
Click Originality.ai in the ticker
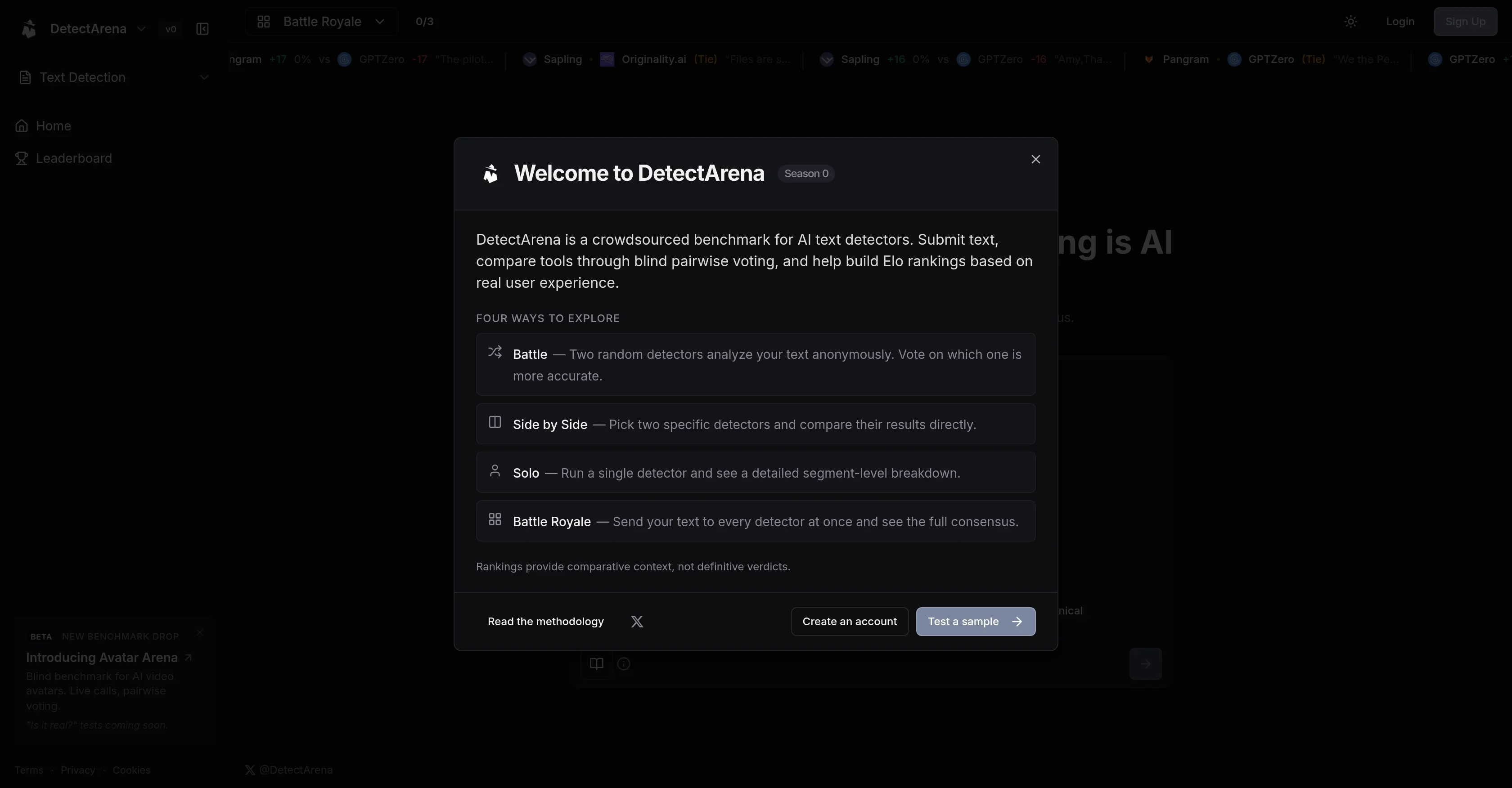(653, 59)
